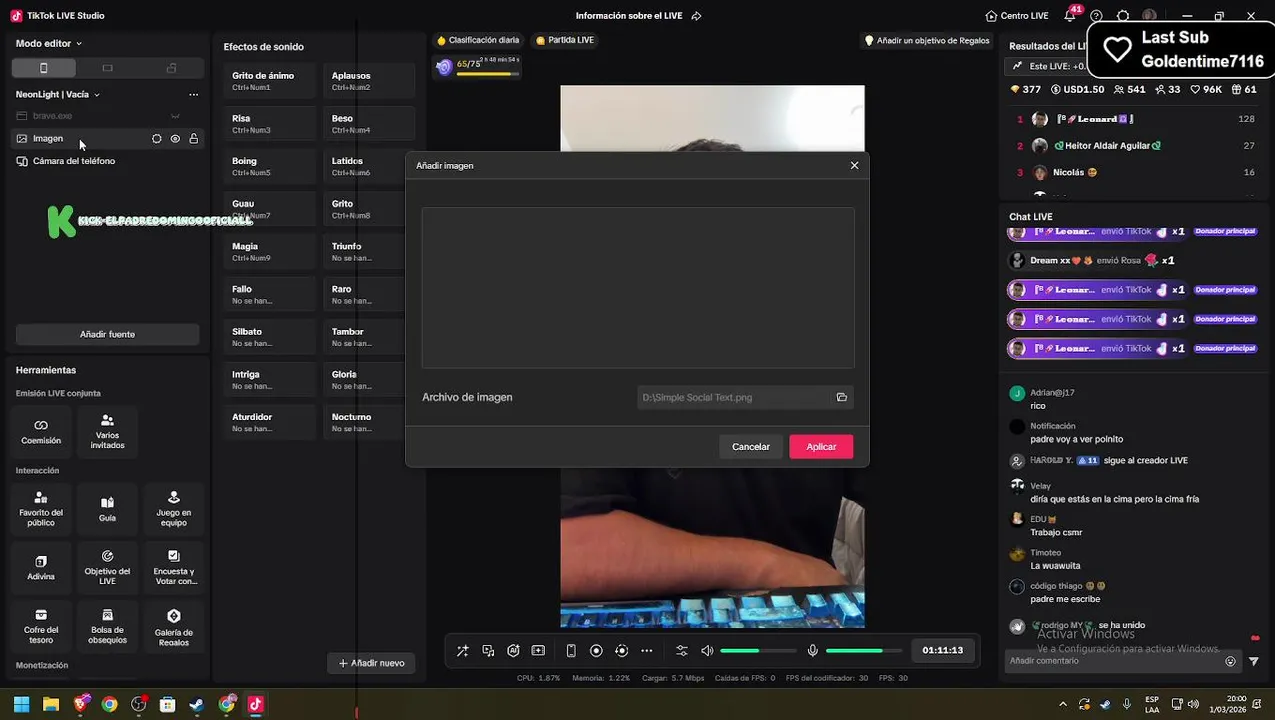Open the Juego en equipo tool
Viewport: 1275px width, 720px height.
coord(173,509)
